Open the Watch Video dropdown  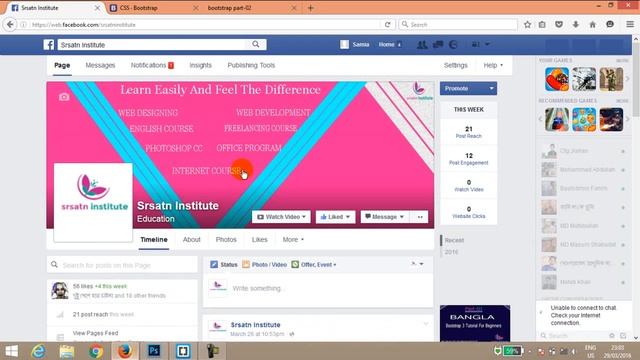[281, 217]
